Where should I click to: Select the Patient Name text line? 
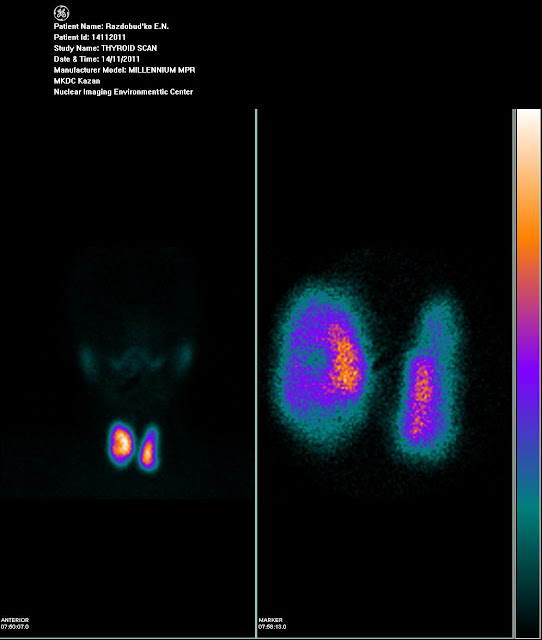coord(111,26)
